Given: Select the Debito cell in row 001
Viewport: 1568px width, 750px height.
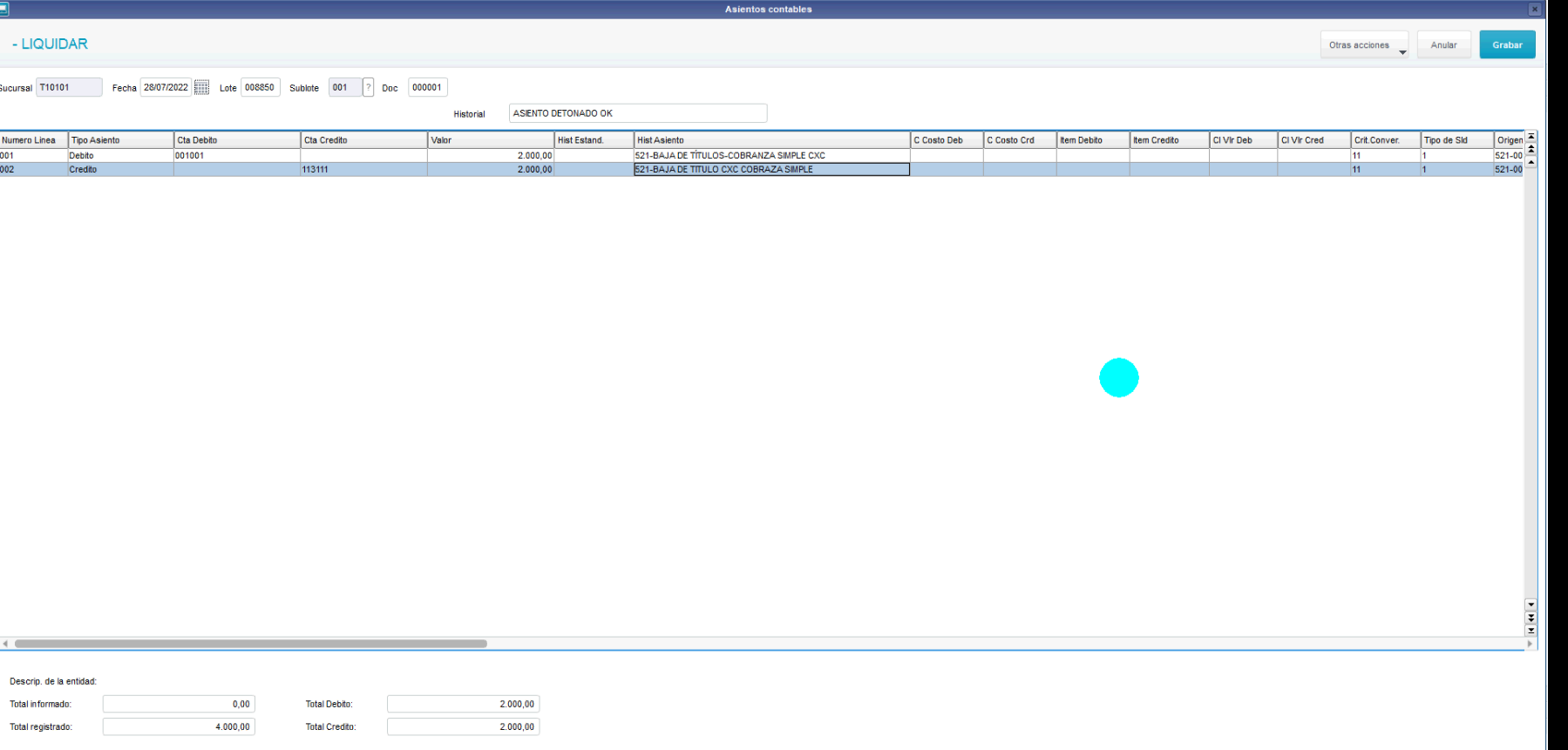Looking at the screenshot, I should point(121,156).
